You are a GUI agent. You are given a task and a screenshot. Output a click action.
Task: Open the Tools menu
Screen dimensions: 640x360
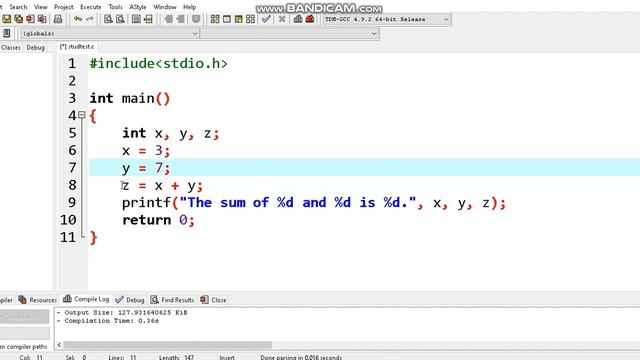pos(115,7)
